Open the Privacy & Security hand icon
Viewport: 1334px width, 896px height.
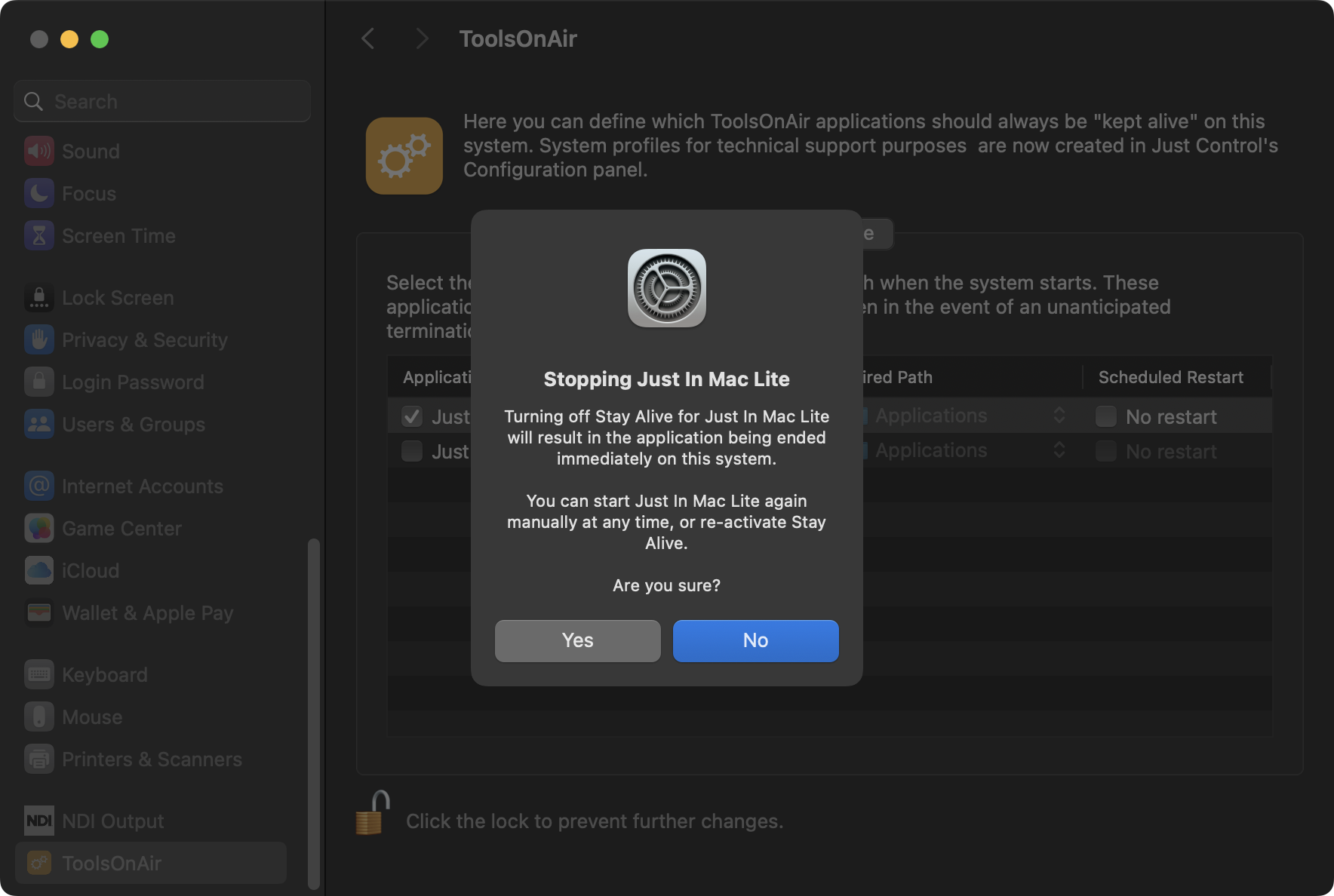click(39, 339)
